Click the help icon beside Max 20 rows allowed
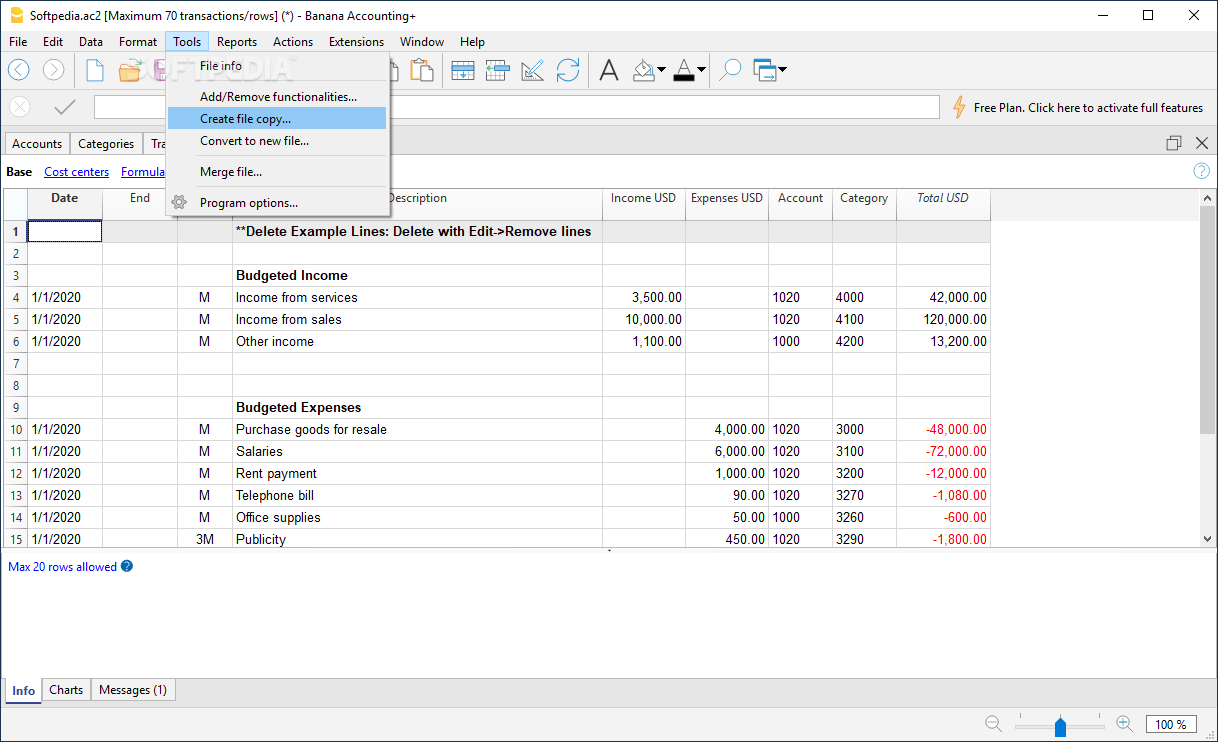 [127, 566]
